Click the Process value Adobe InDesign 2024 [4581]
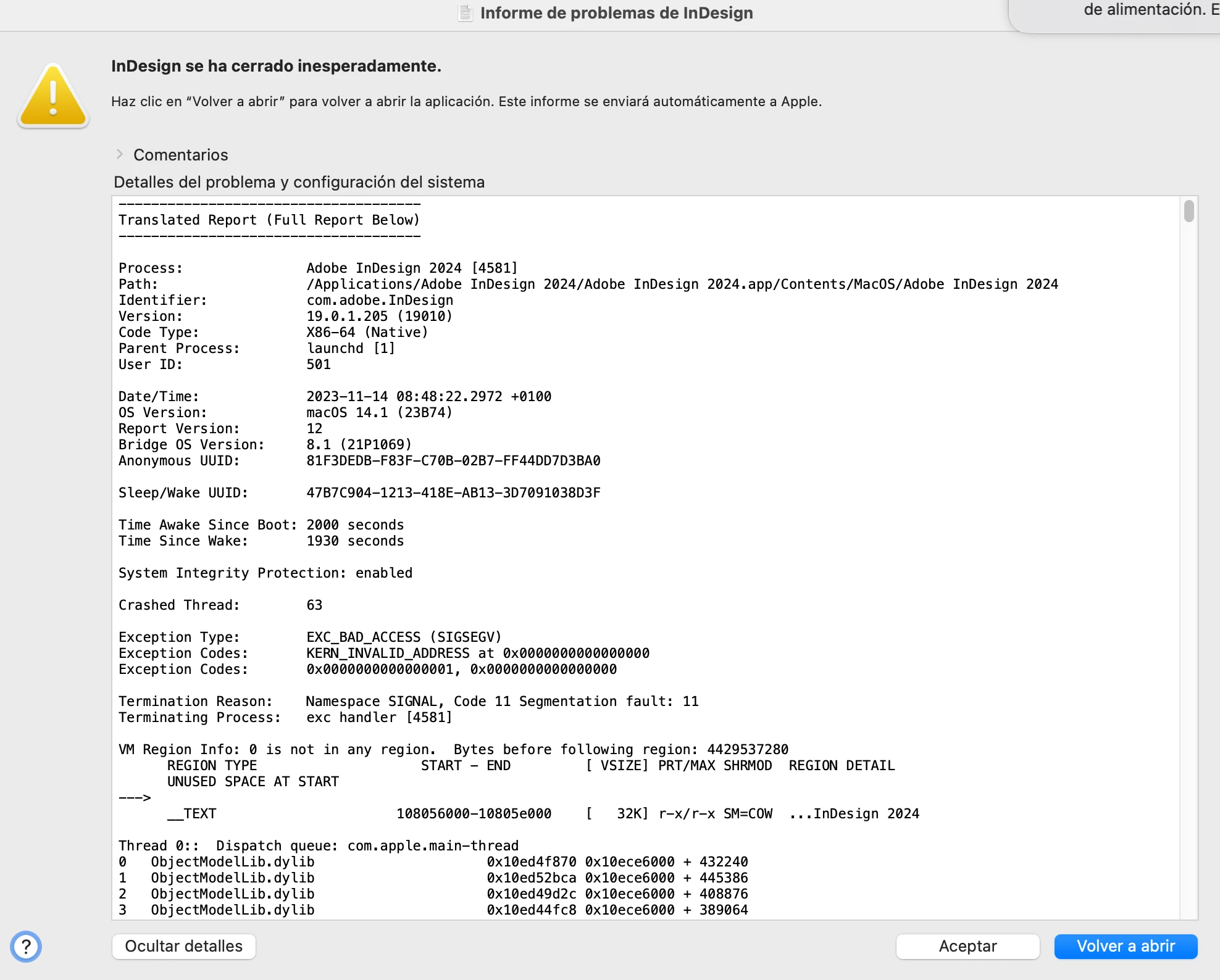This screenshot has height=980, width=1220. [x=412, y=268]
